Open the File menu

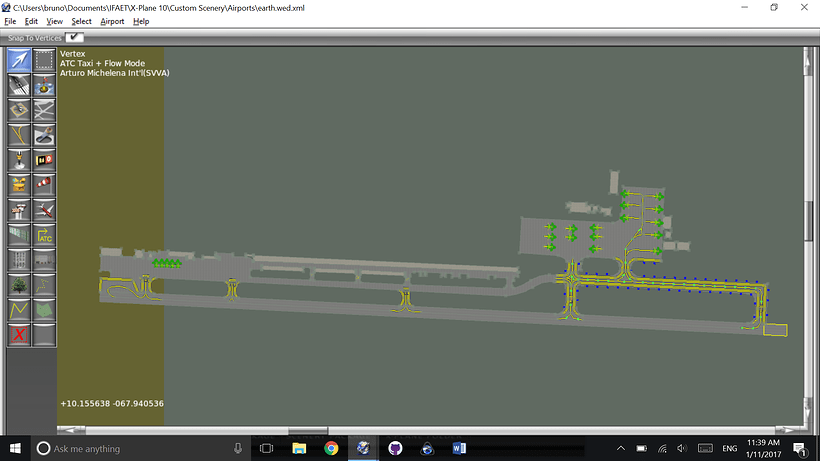point(10,21)
